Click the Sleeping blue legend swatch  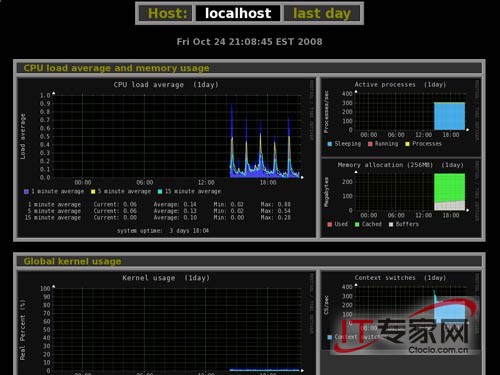pos(330,144)
